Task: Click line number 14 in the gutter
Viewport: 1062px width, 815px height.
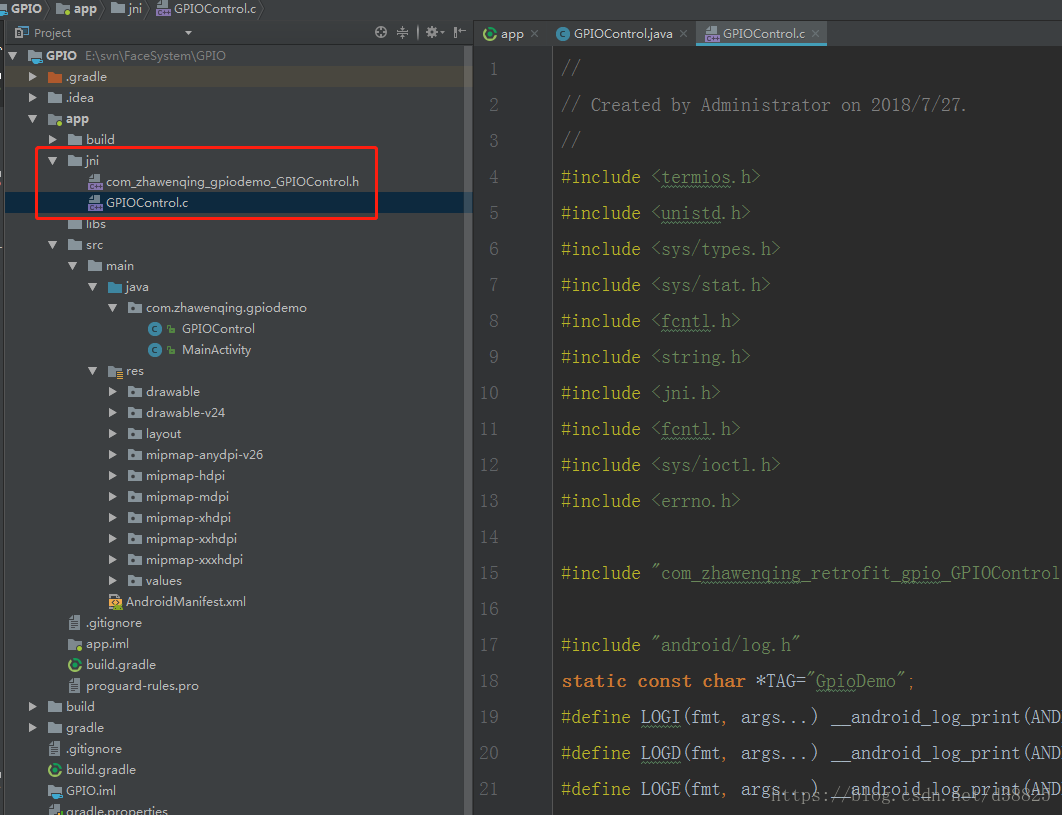Action: (x=489, y=537)
